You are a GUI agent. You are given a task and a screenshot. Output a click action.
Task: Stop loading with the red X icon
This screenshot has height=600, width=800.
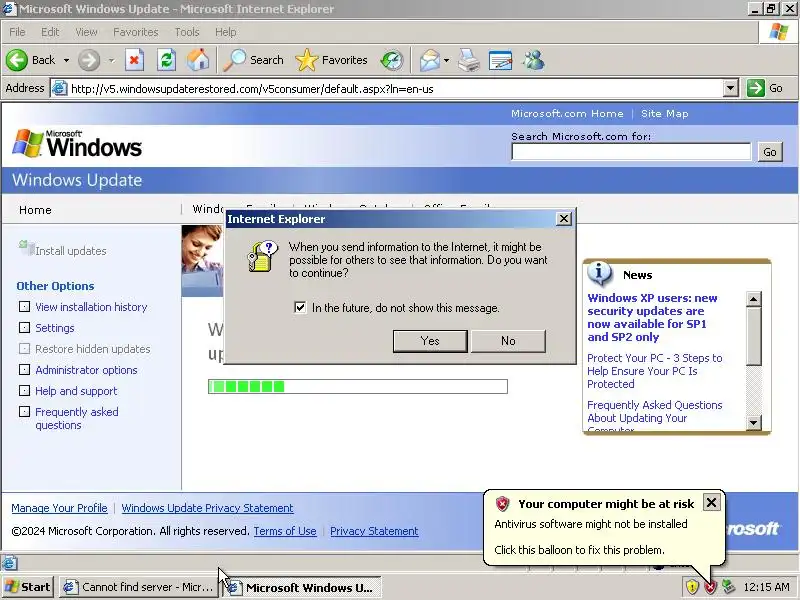click(134, 60)
